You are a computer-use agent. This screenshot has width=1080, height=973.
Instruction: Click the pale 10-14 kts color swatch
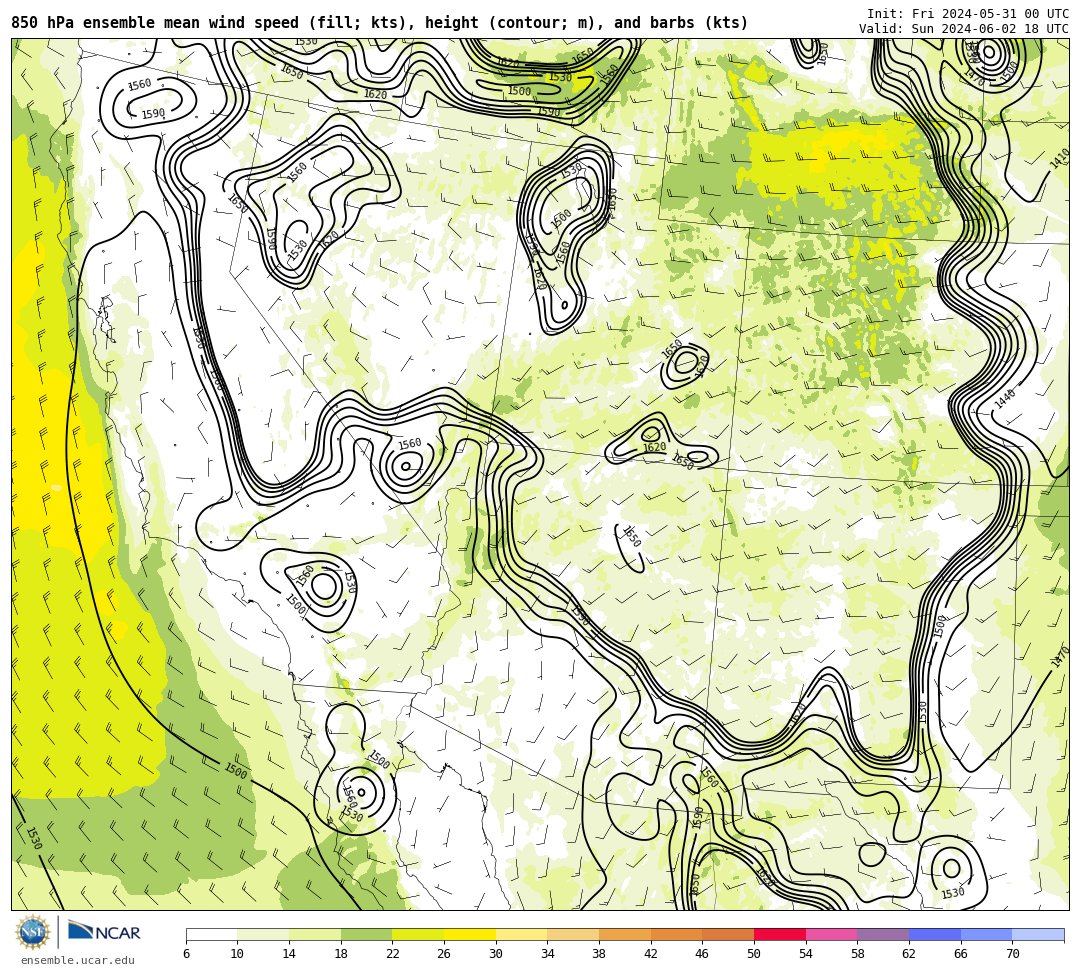[x=263, y=934]
